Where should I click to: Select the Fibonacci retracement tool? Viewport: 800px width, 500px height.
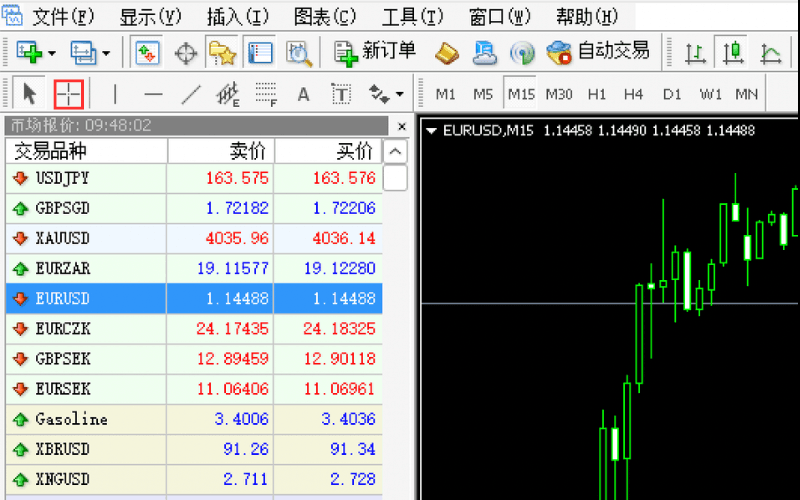[266, 94]
